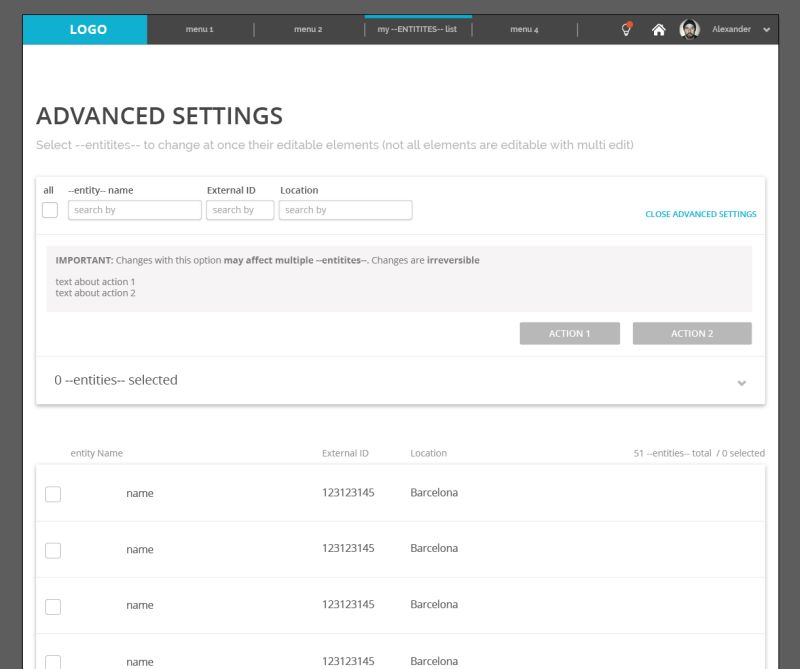Open menu 2 in the navigation bar
Screen dimensions: 800x669
tap(307, 29)
